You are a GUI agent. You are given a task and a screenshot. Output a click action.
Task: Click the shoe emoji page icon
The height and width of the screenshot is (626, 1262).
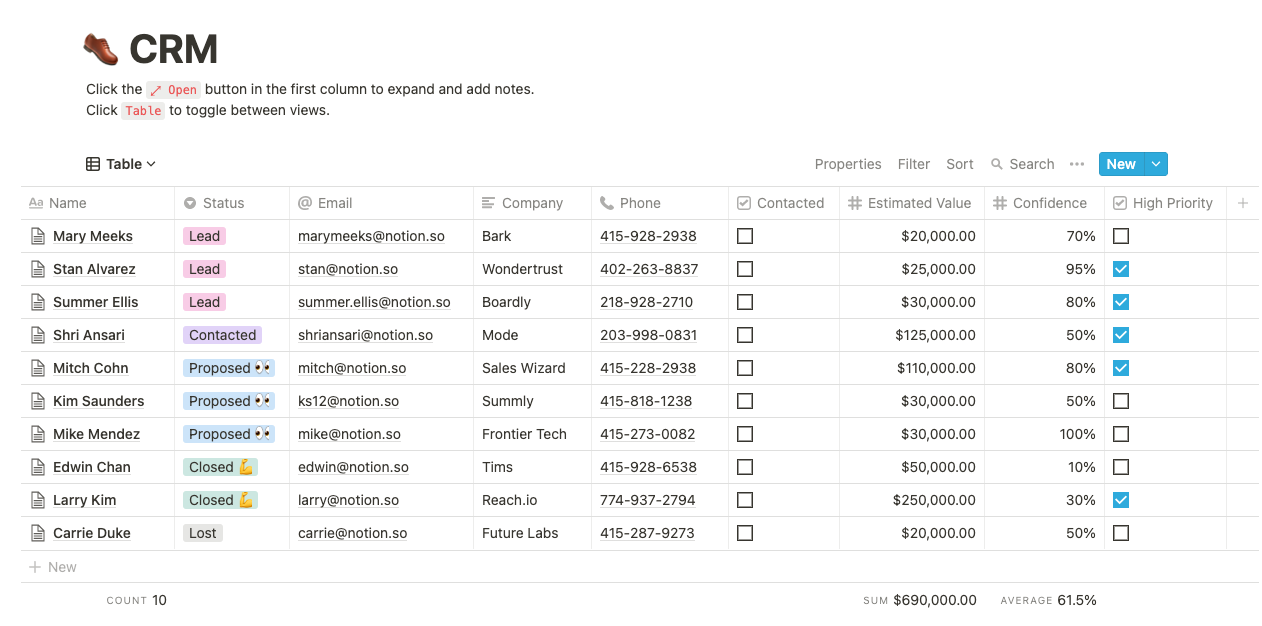pos(101,49)
